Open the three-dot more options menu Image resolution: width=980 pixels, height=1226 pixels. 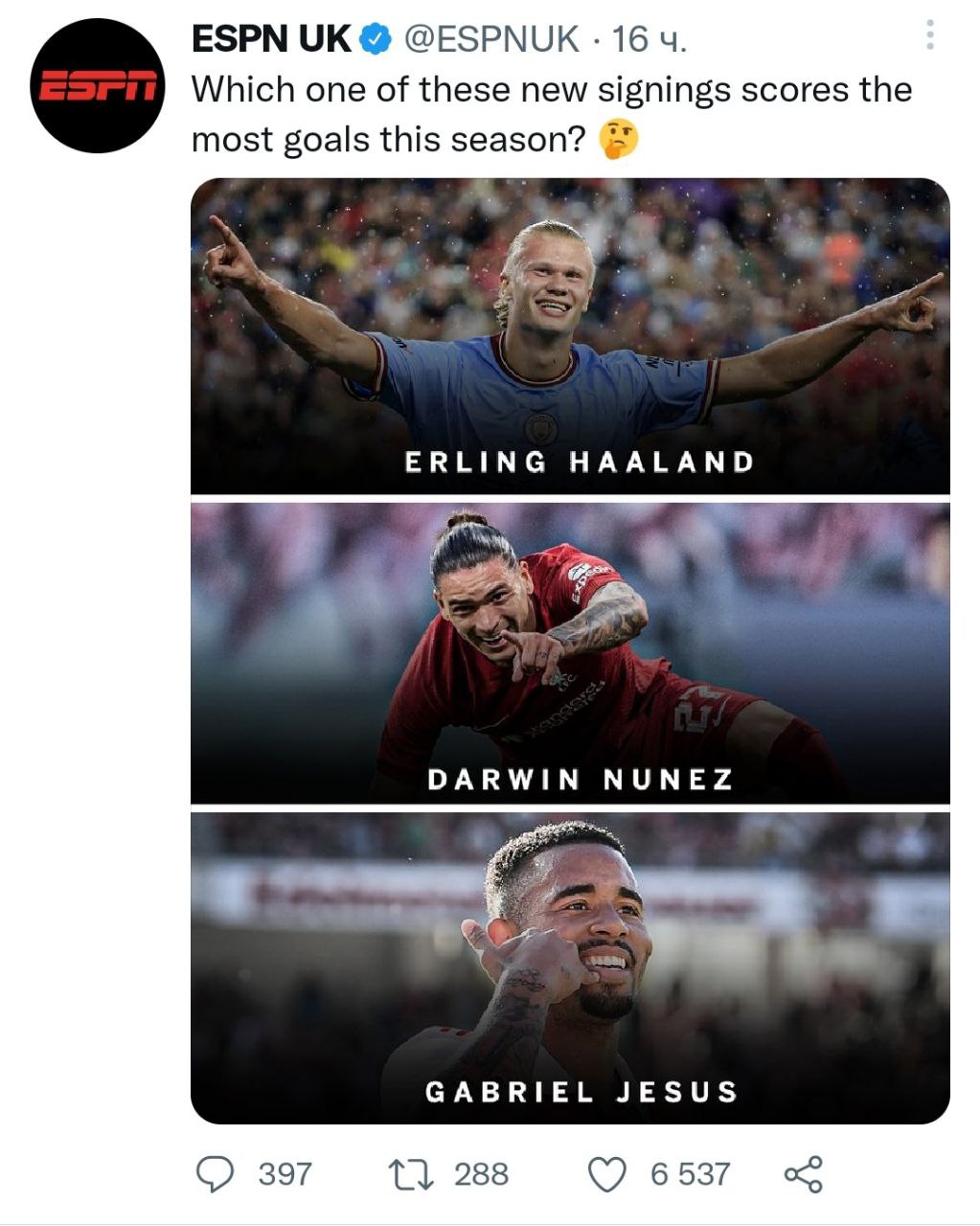928,37
